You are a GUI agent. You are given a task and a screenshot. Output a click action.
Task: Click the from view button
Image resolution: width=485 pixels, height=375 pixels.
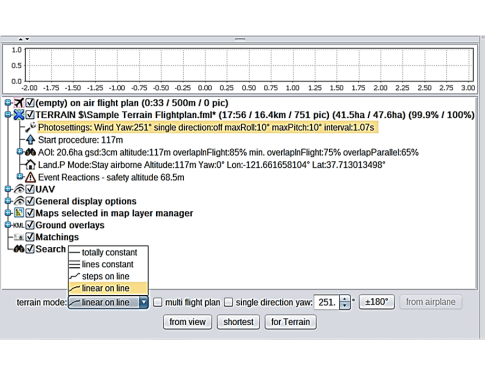(x=187, y=322)
